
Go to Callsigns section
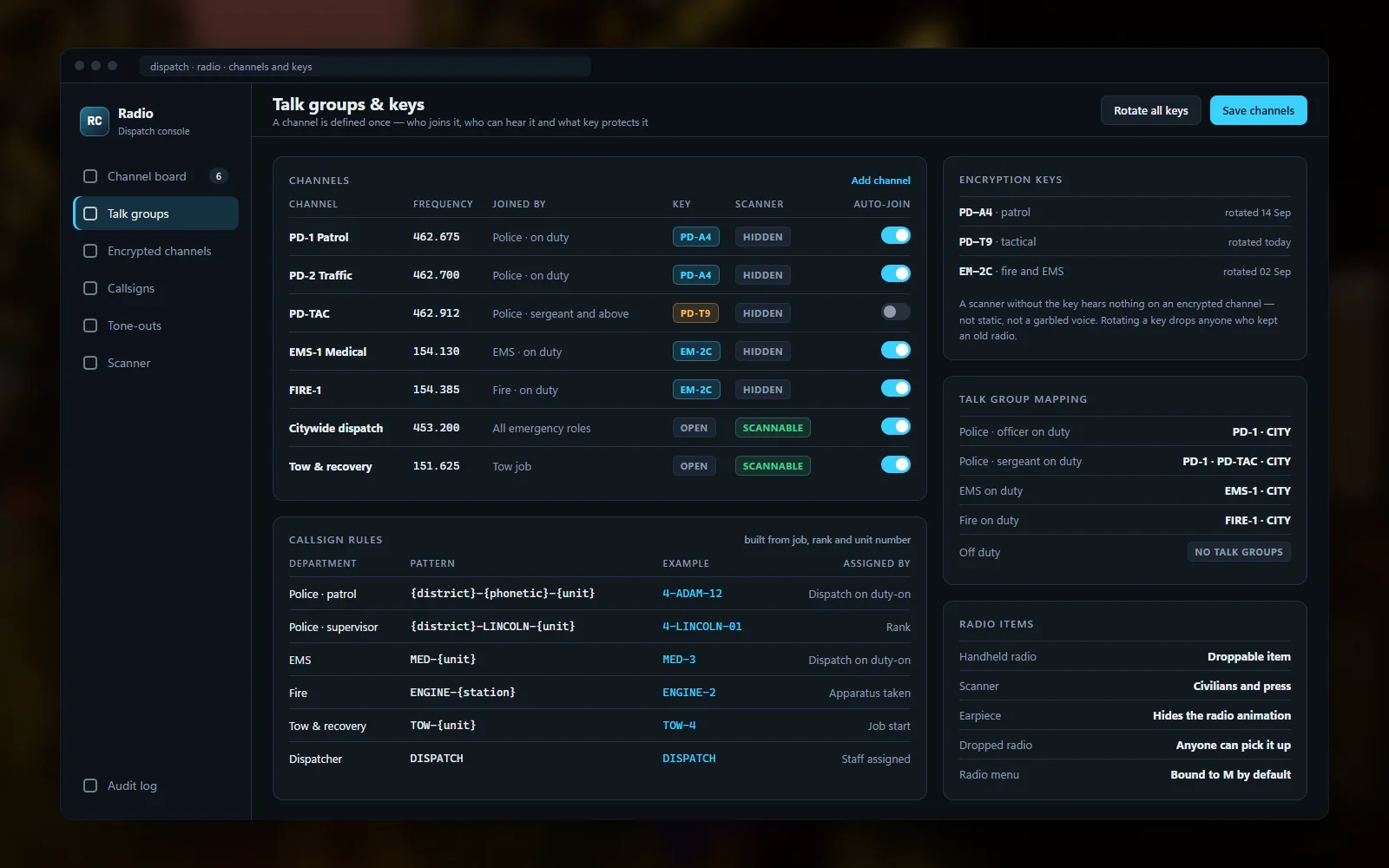pyautogui.click(x=156, y=288)
